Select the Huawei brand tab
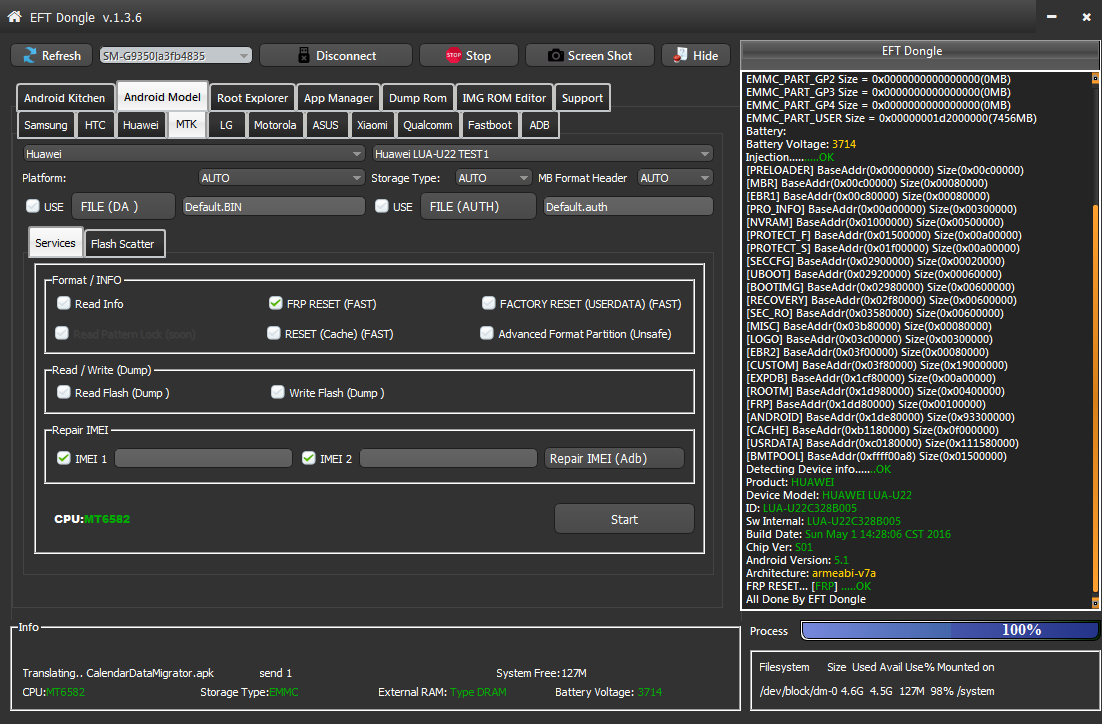 141,124
